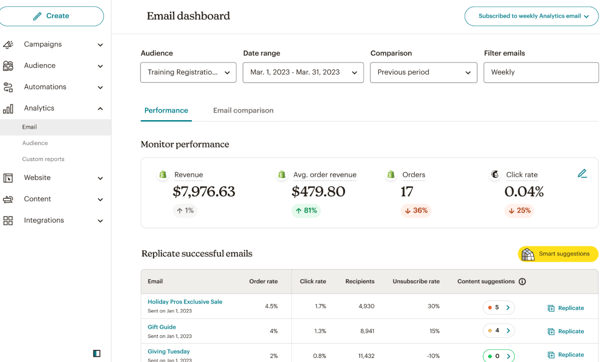Toggle the sidebar collapse icon
This screenshot has width=600, height=362.
tap(97, 353)
